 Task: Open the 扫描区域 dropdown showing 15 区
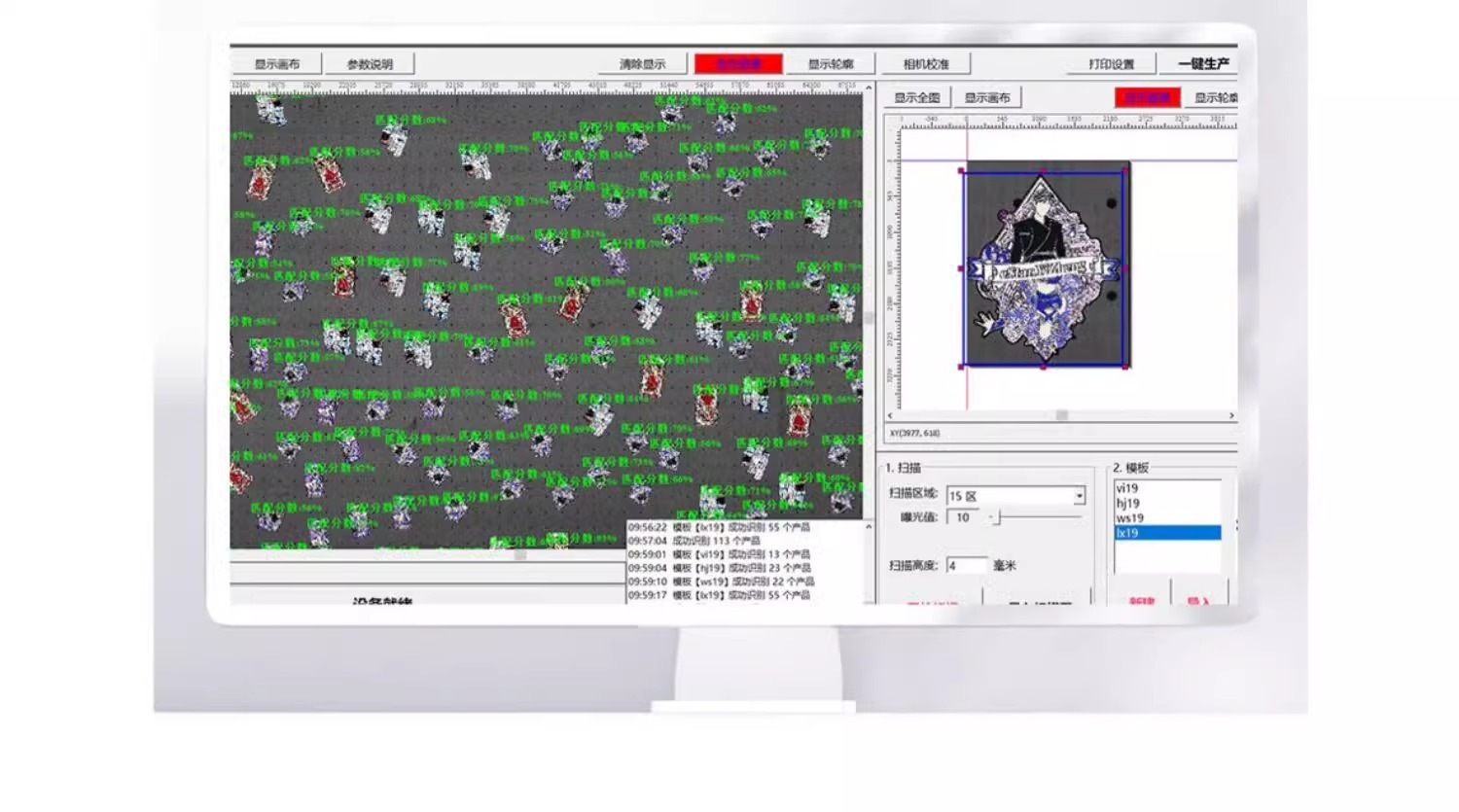[1015, 496]
